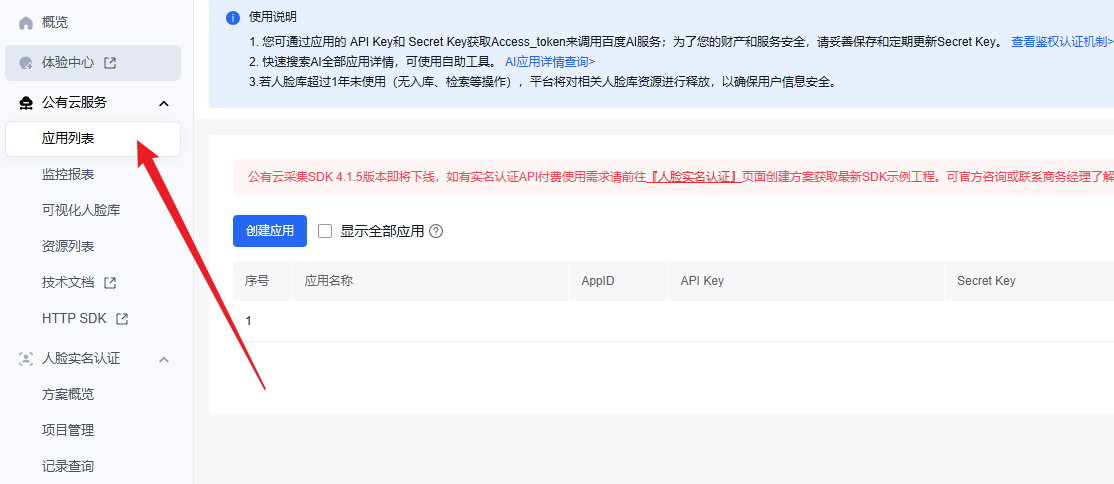1114x484 pixels.
Task: Enable the 显示全部应用 checkbox
Action: [325, 231]
